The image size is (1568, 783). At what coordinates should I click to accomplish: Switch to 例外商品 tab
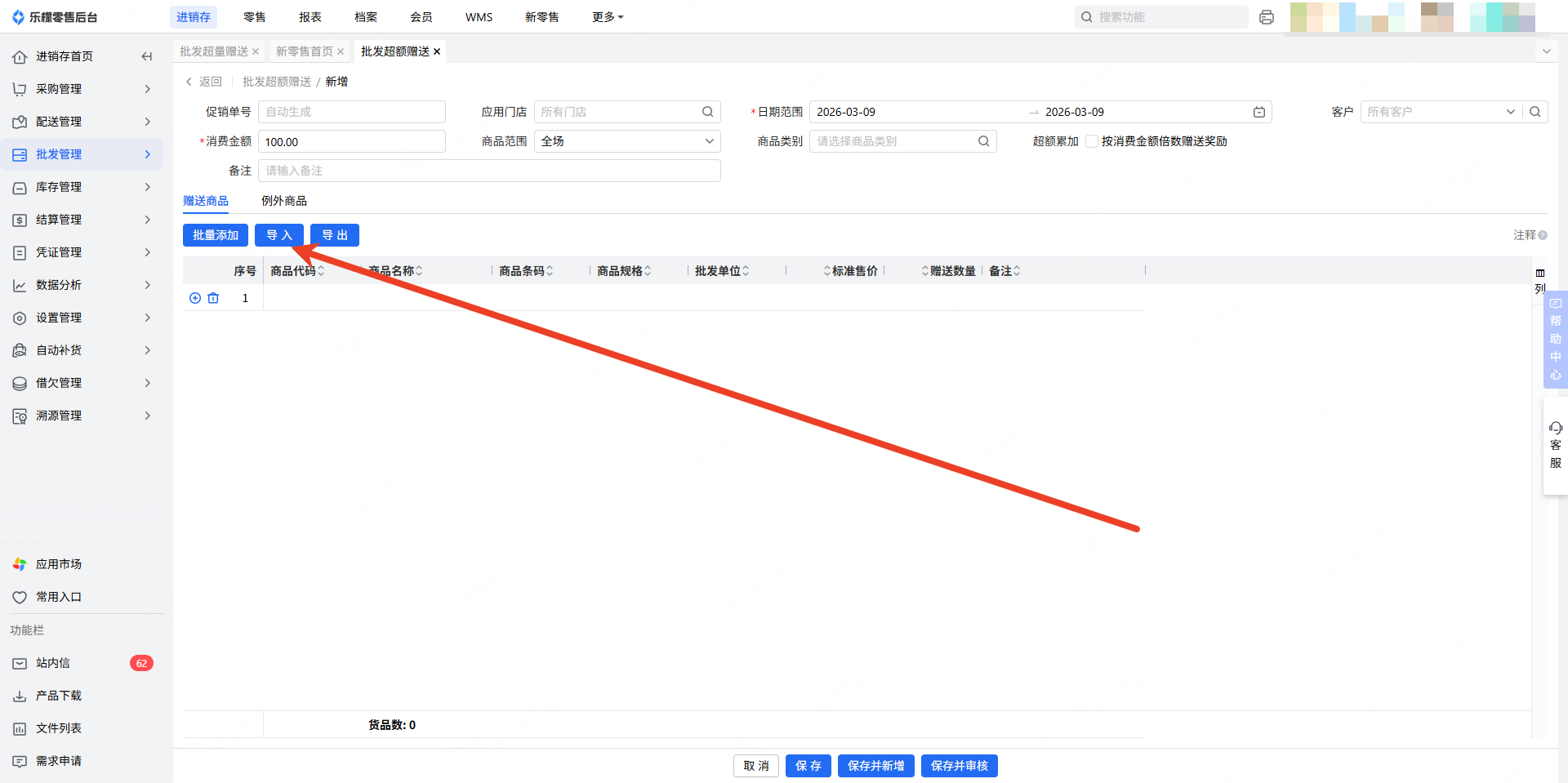tap(284, 201)
